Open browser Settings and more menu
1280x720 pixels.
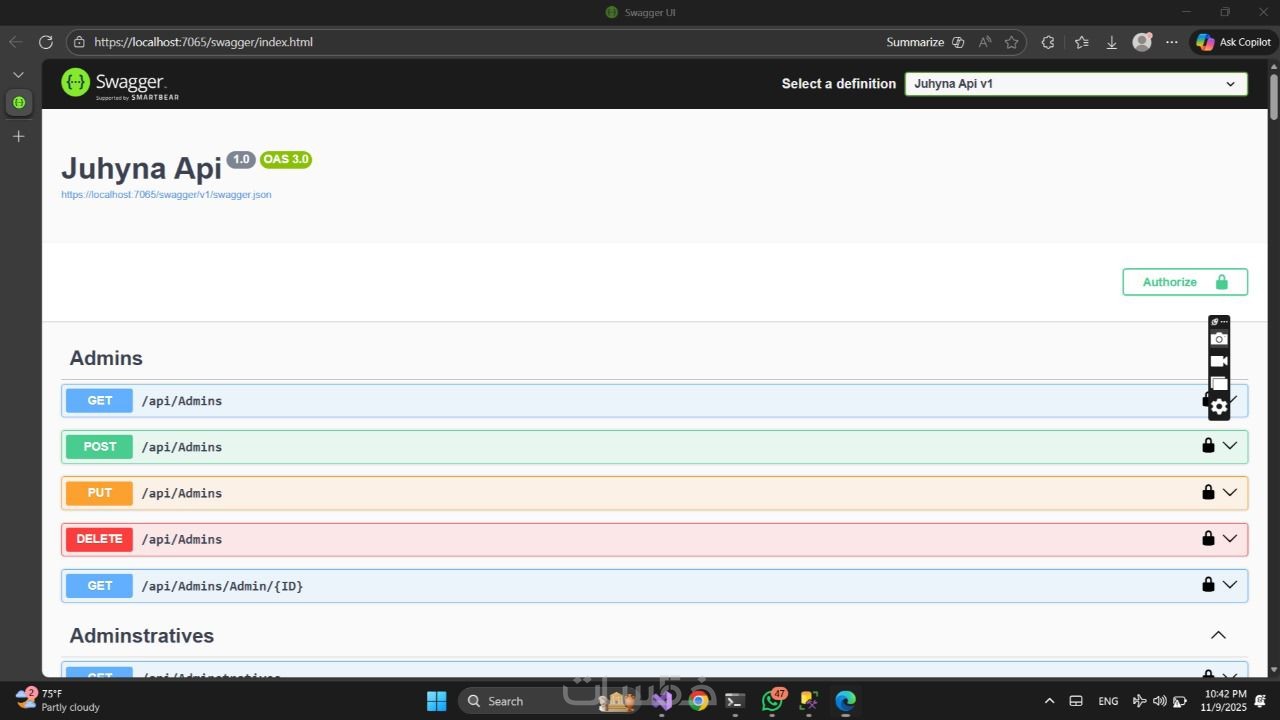(1172, 42)
